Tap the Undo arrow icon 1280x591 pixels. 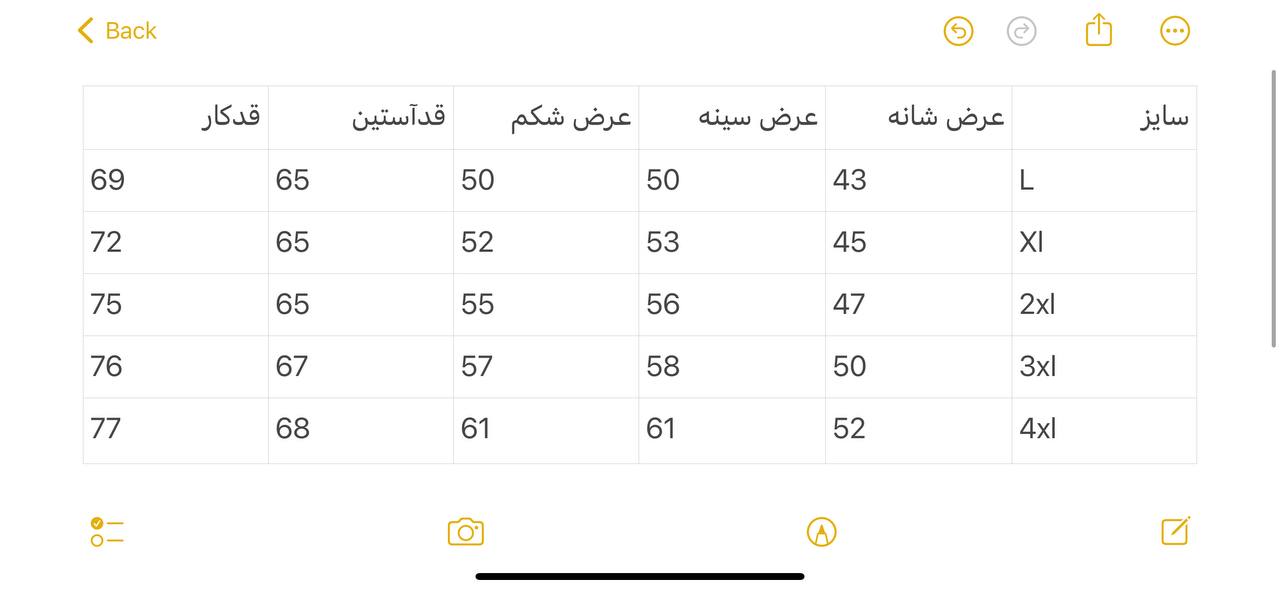[958, 31]
